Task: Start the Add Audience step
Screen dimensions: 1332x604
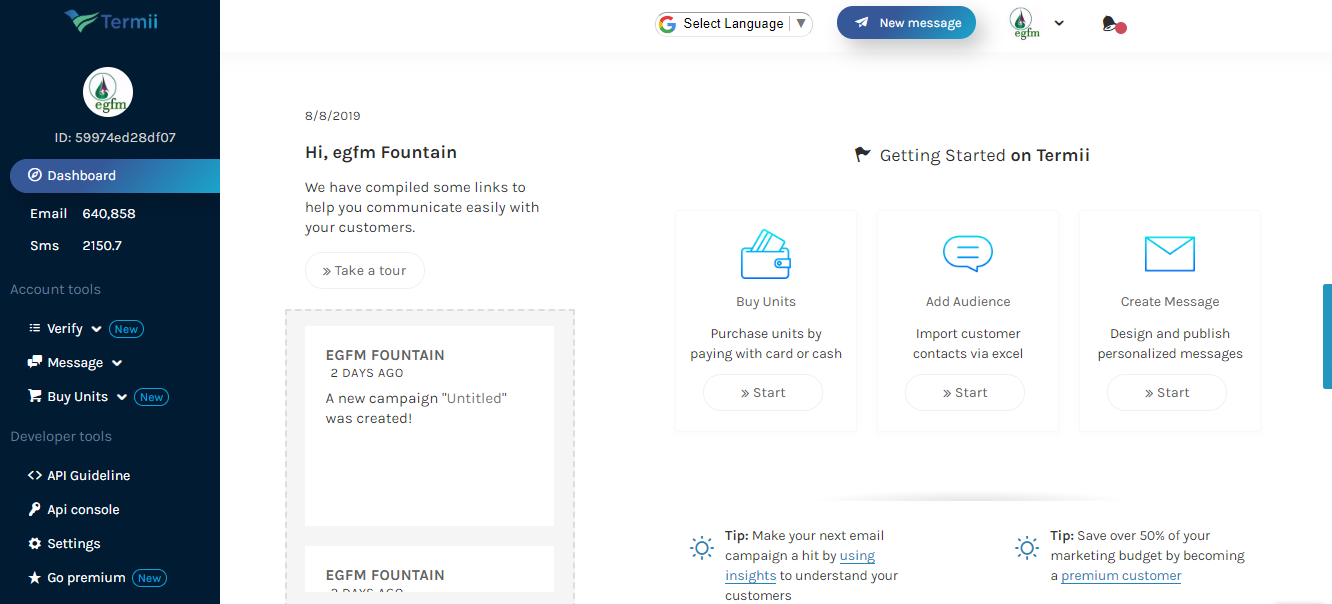Action: coord(965,393)
